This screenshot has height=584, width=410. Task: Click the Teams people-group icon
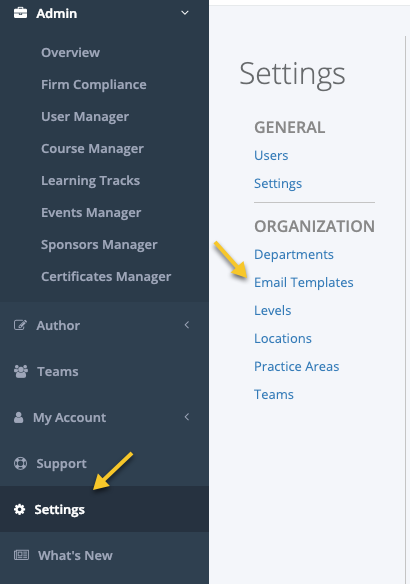coord(20,371)
